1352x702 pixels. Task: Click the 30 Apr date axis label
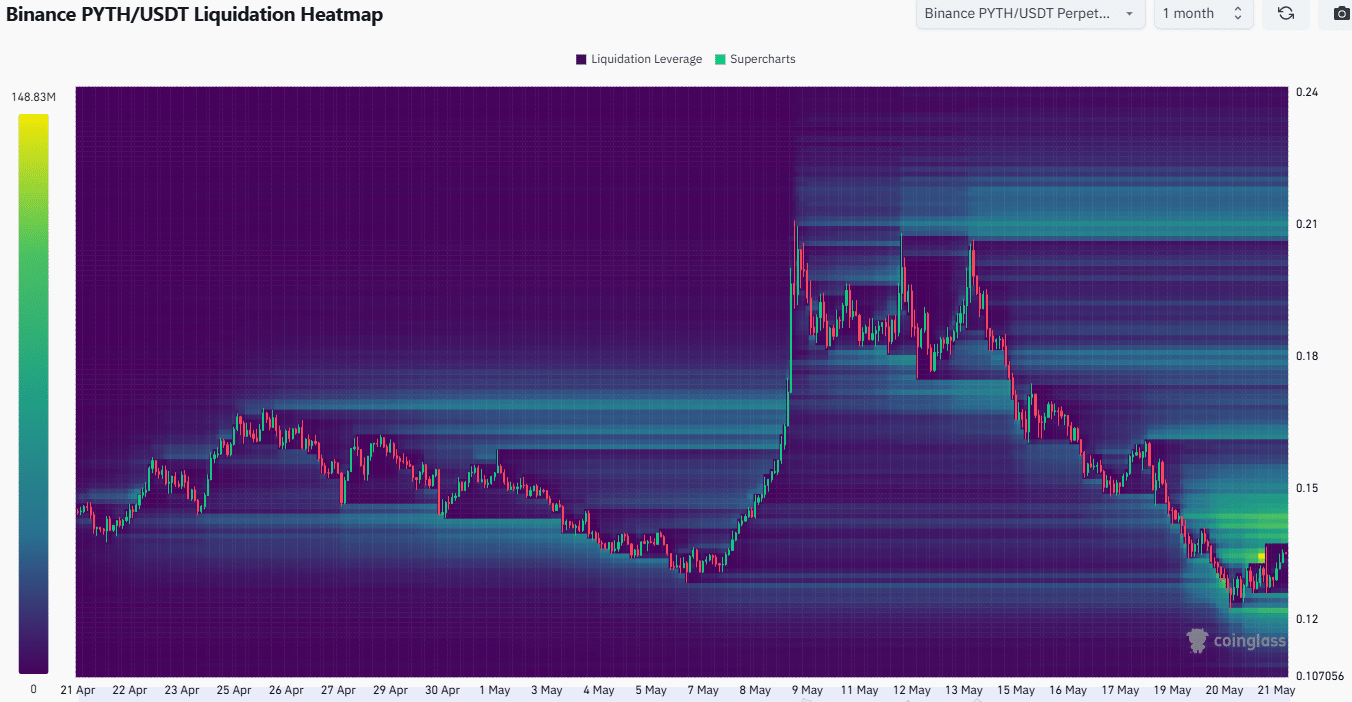click(x=442, y=690)
